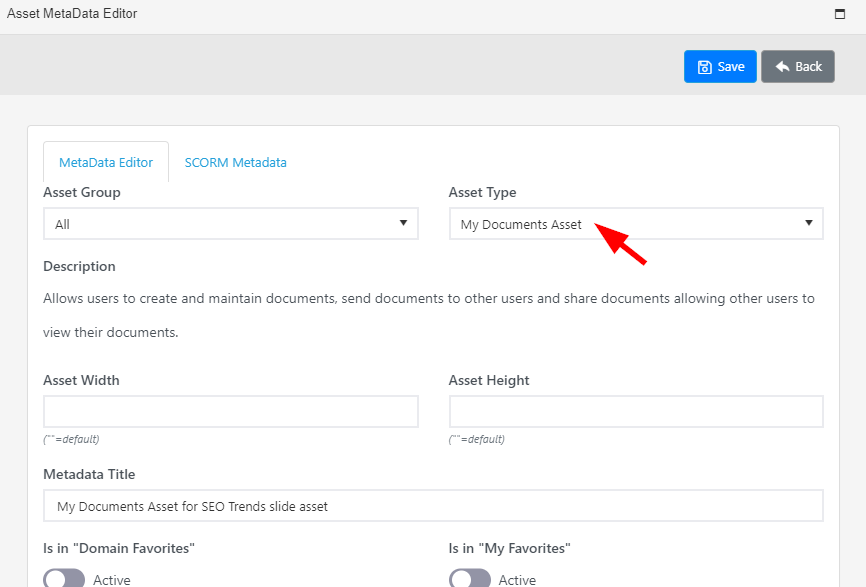This screenshot has width=866, height=587.
Task: Click the Asset MetaData Editor title text
Action: tap(72, 13)
